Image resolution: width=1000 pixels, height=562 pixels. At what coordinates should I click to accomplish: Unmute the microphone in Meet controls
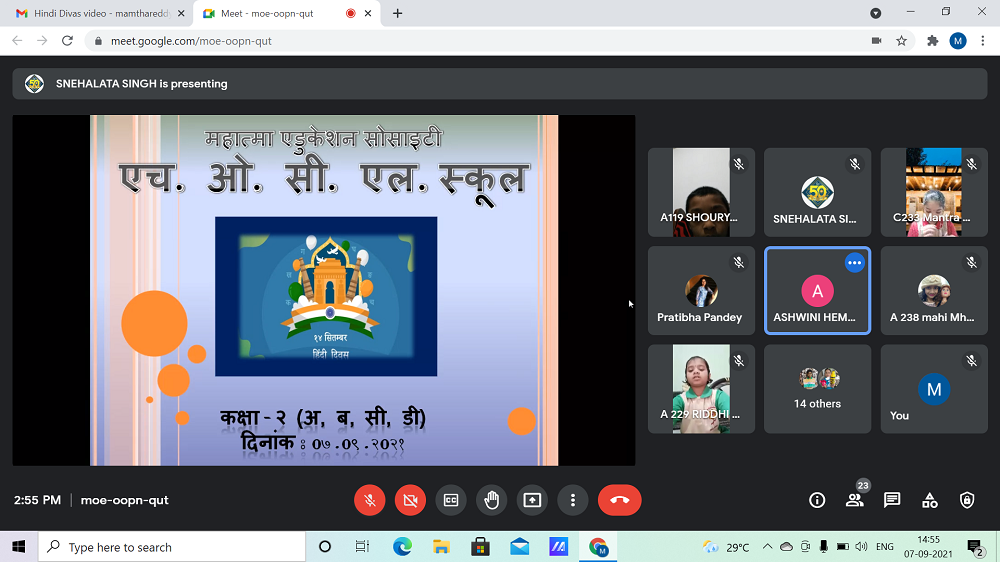(x=370, y=500)
